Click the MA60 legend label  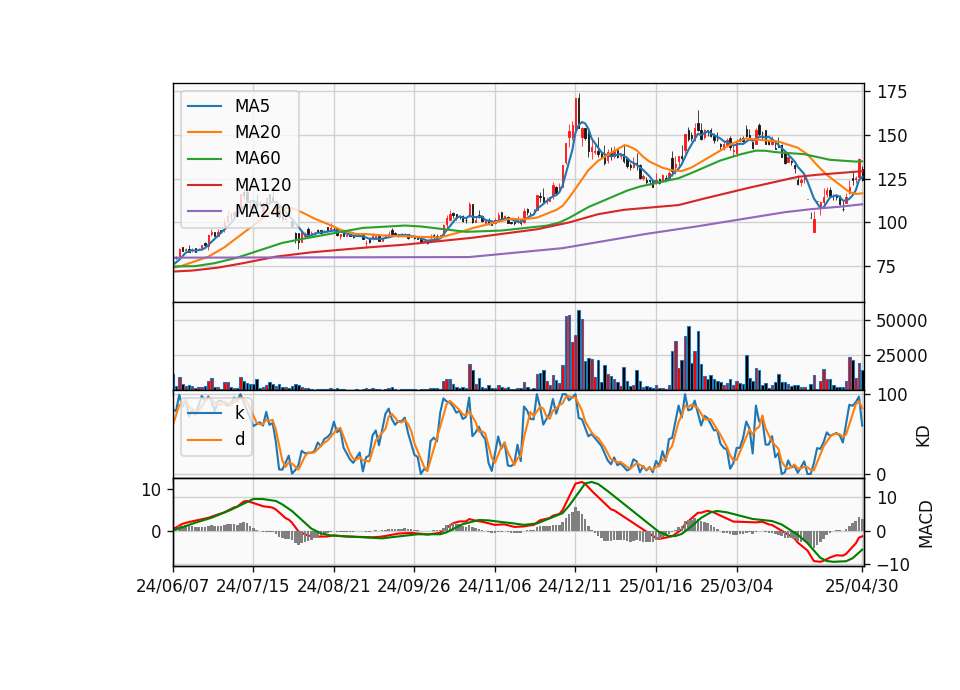(x=258, y=159)
